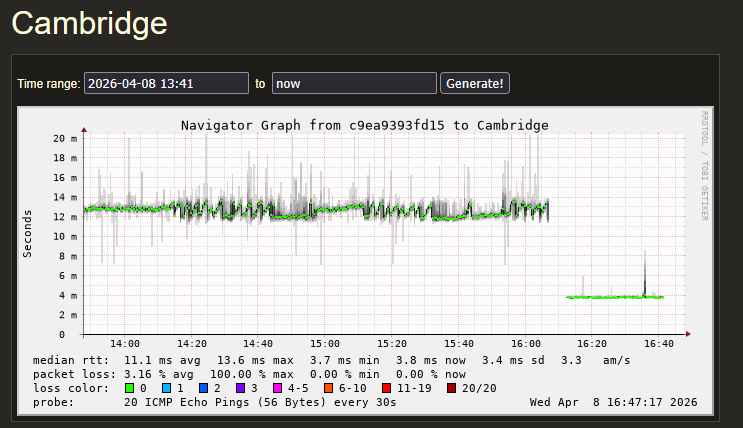Click the green loss color swatch labeled 0

(129, 388)
